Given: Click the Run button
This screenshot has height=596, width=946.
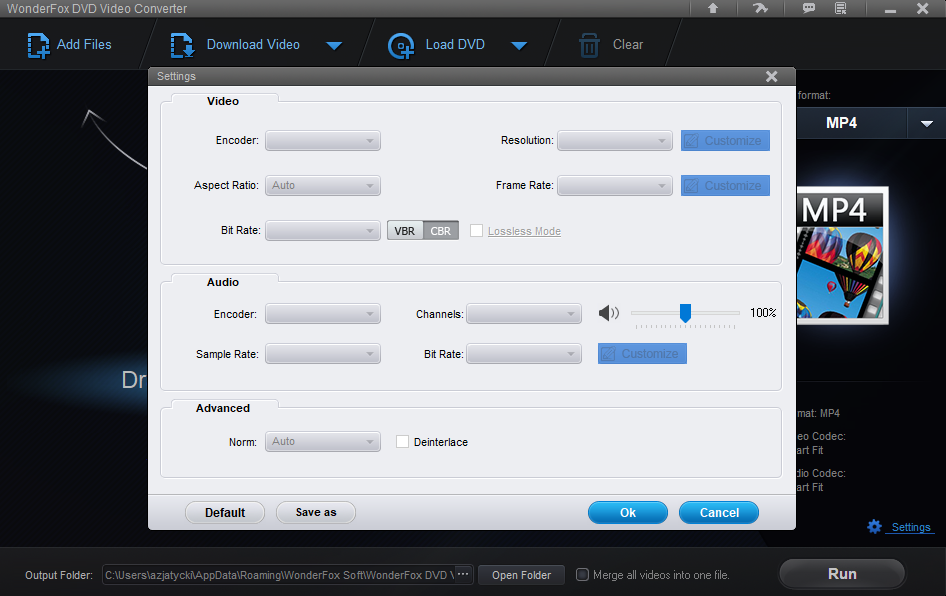Looking at the screenshot, I should pyautogui.click(x=842, y=574).
